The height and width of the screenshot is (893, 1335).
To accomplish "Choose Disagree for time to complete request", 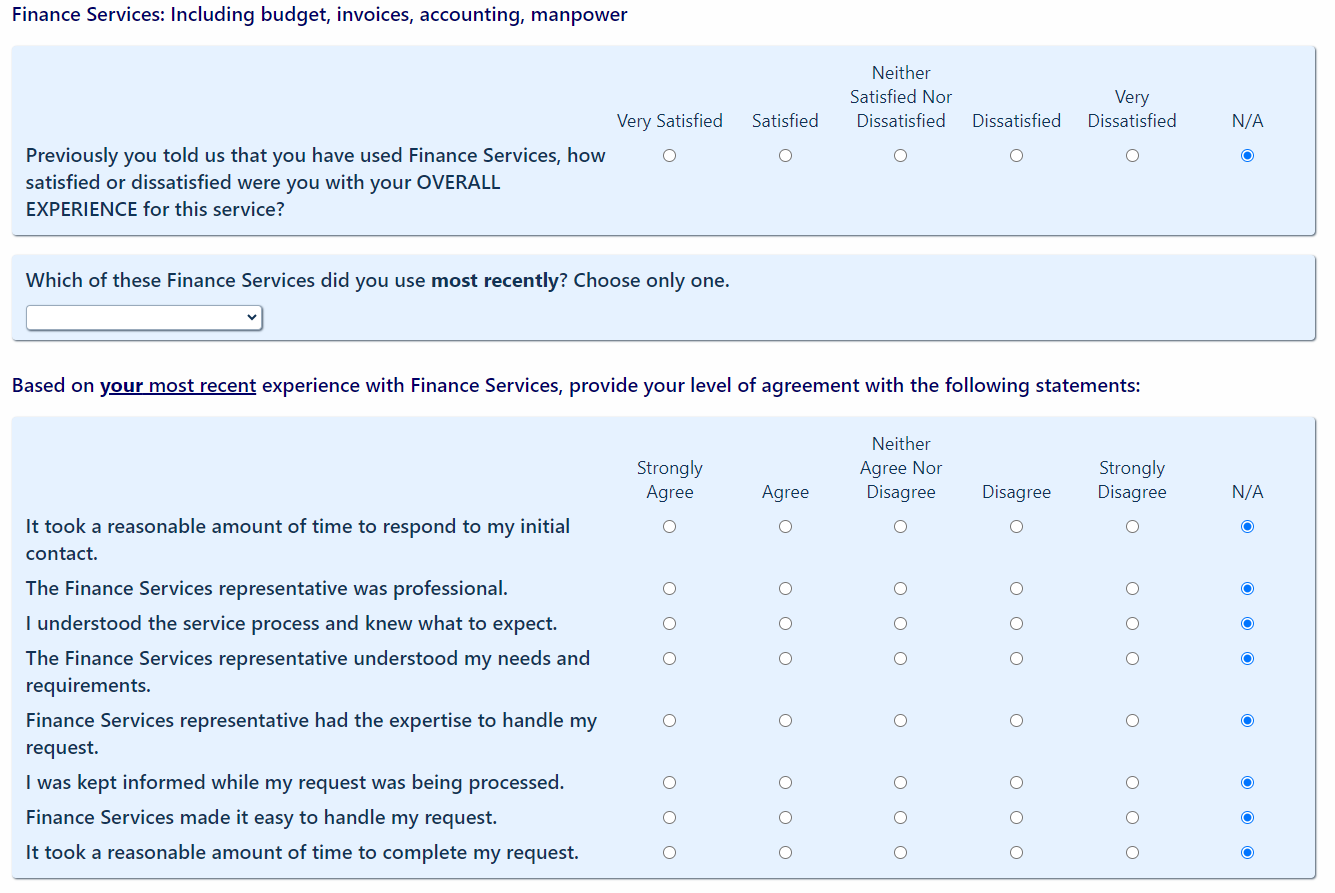I will [1016, 853].
